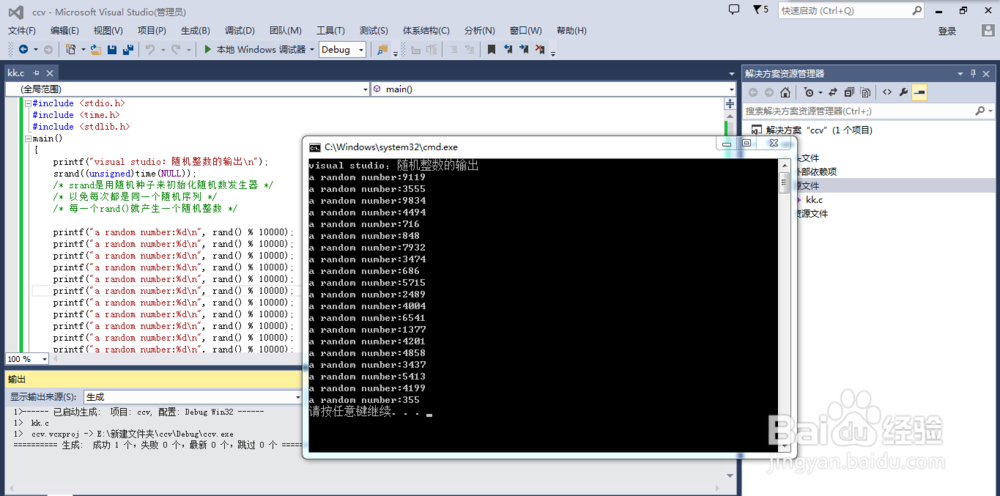Screen dimensions: 1000x496
Task: Click the Find in Files toolbar icon
Action: point(383,49)
